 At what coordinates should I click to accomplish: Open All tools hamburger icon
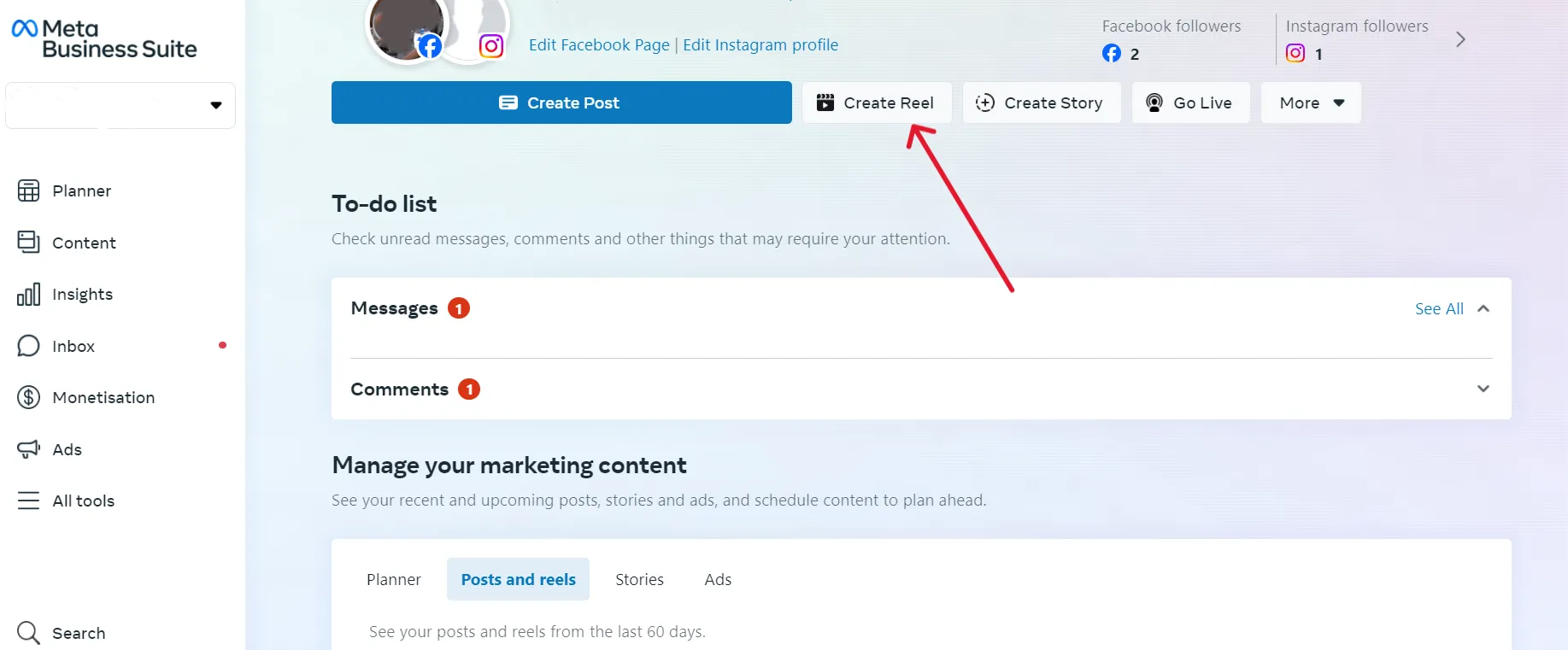pos(28,501)
